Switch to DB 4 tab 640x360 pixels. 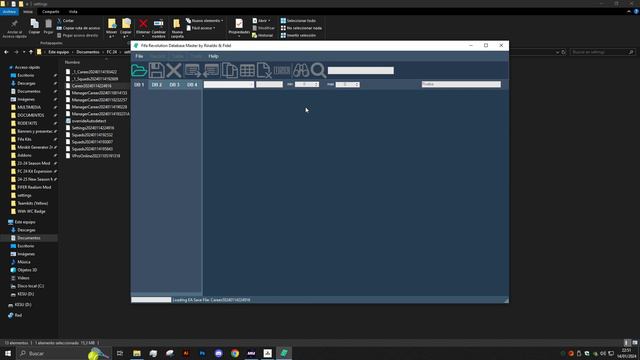pos(192,84)
